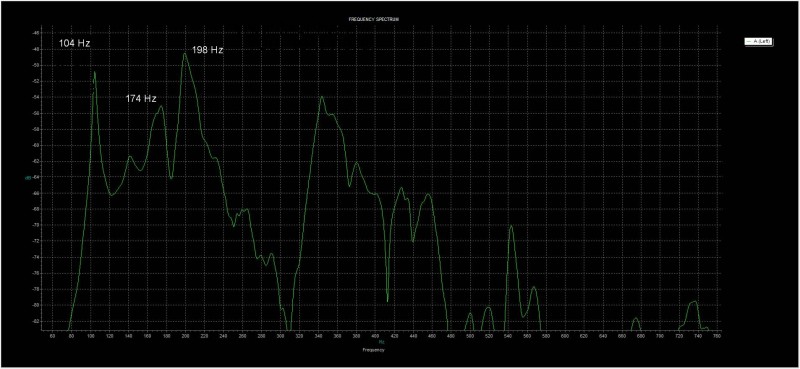Click the green line swatch in legend

749,41
